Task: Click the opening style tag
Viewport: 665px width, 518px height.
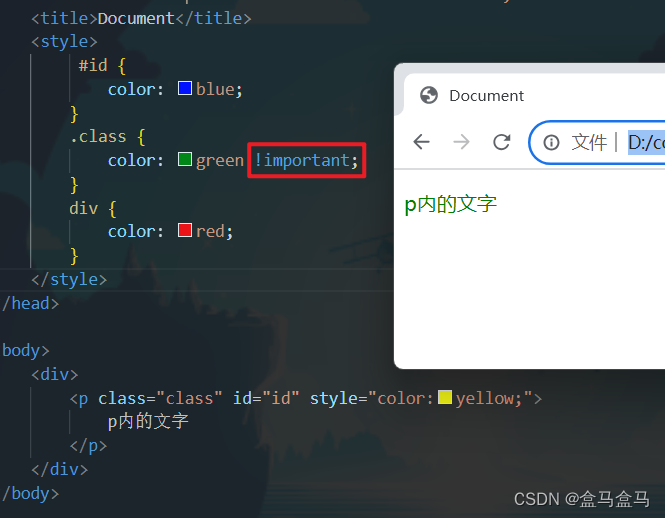Action: 64,42
